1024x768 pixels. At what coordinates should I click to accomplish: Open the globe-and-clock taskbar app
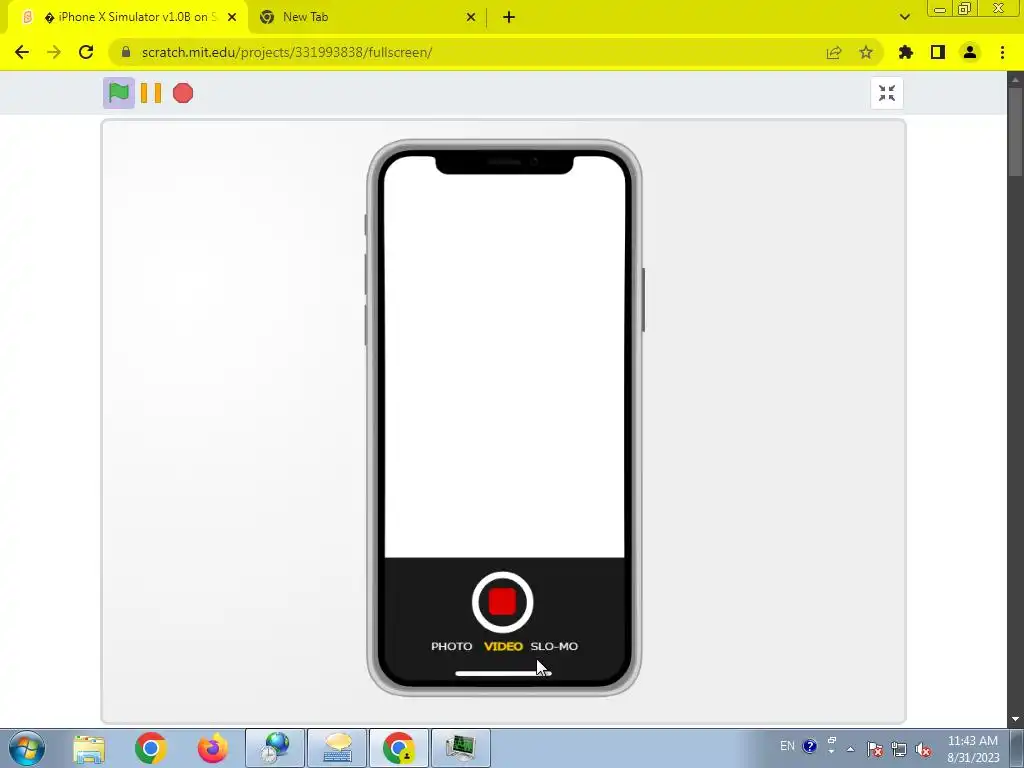275,748
